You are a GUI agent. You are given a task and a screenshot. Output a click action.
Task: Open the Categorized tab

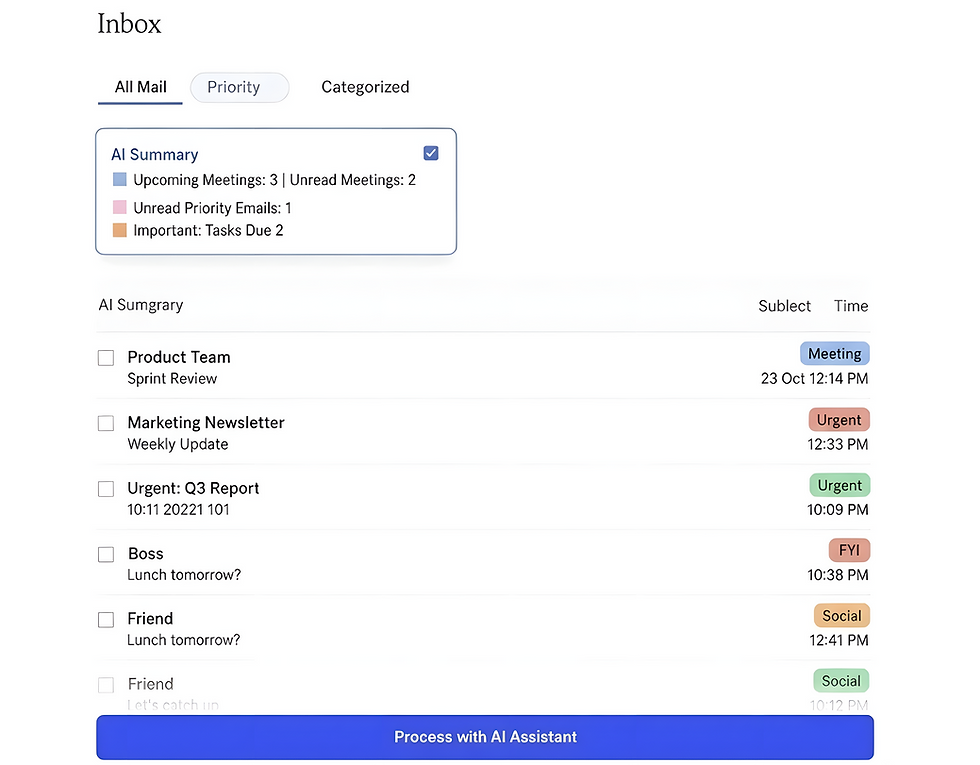365,87
